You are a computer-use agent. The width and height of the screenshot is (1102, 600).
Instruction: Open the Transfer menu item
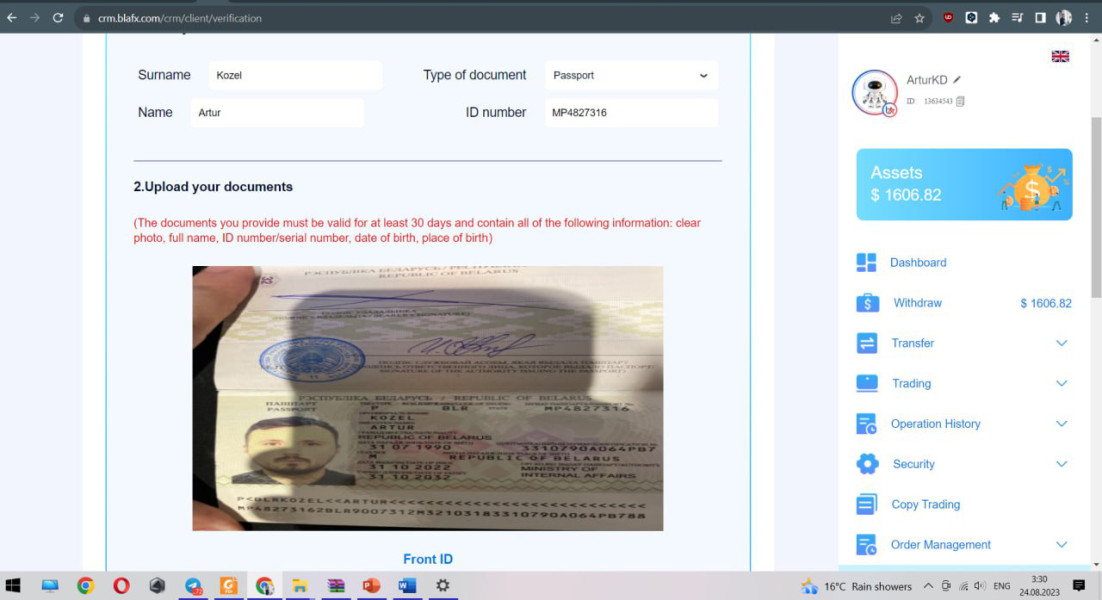coord(912,343)
